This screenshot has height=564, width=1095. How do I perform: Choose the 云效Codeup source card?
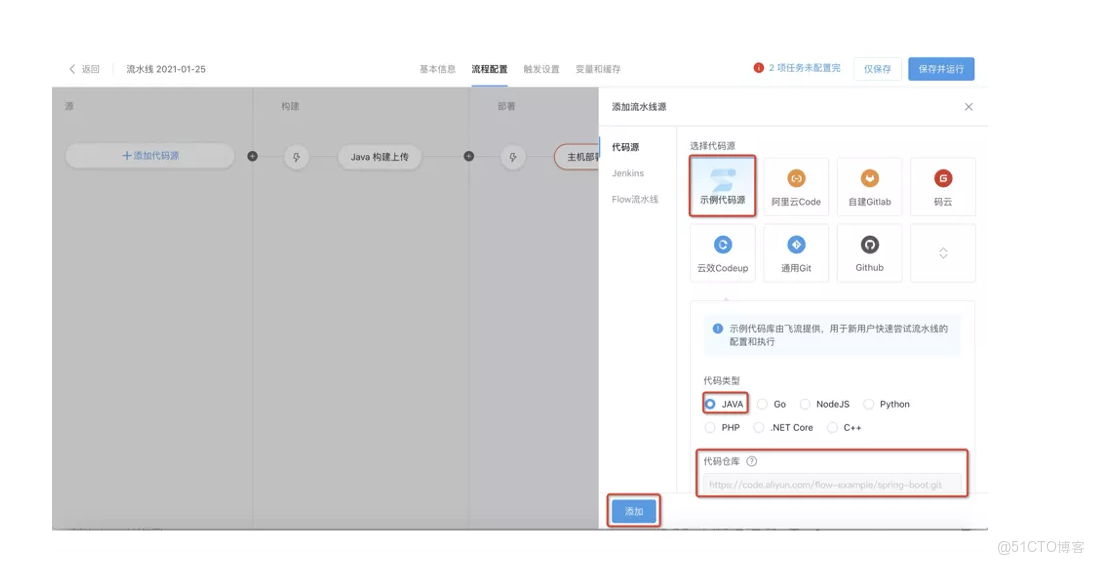click(722, 253)
